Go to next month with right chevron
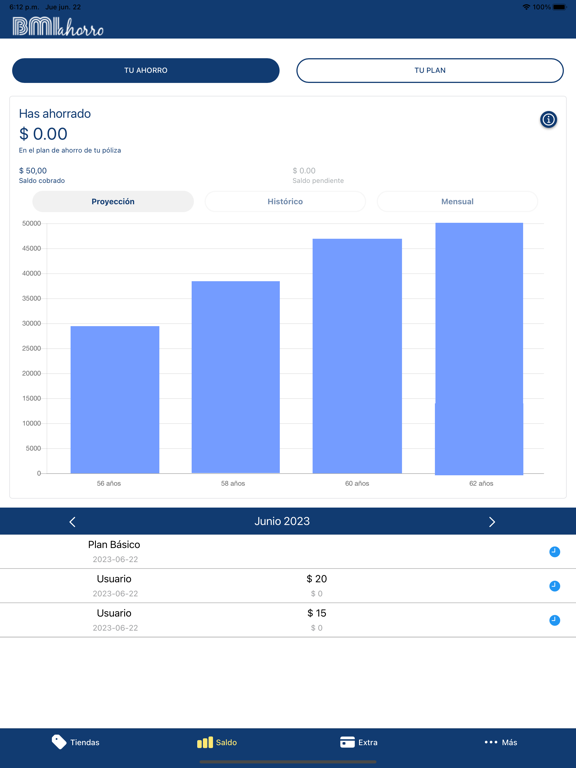The height and width of the screenshot is (768, 576). click(492, 522)
